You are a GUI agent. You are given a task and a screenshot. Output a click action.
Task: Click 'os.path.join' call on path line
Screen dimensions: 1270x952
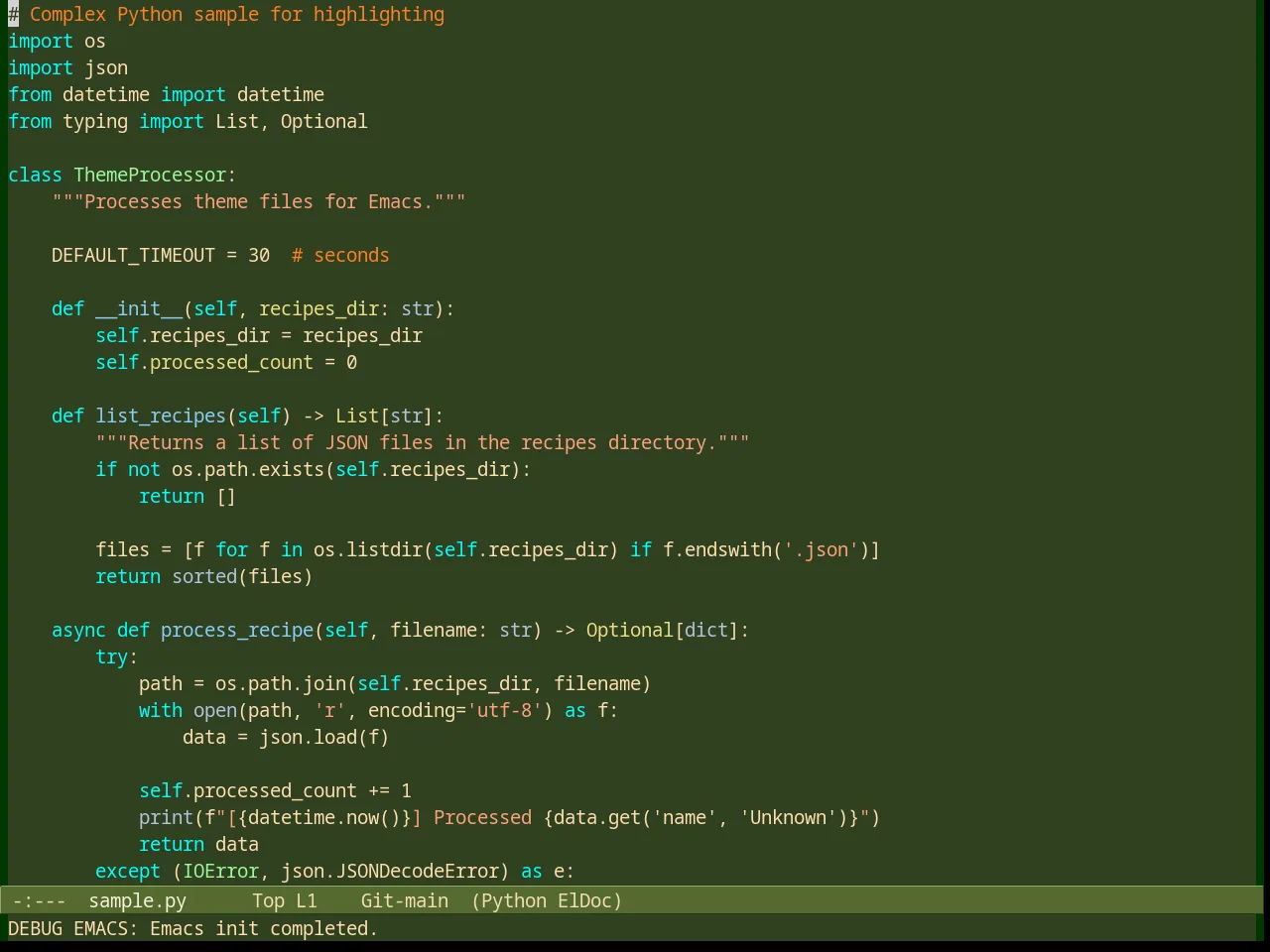point(281,683)
